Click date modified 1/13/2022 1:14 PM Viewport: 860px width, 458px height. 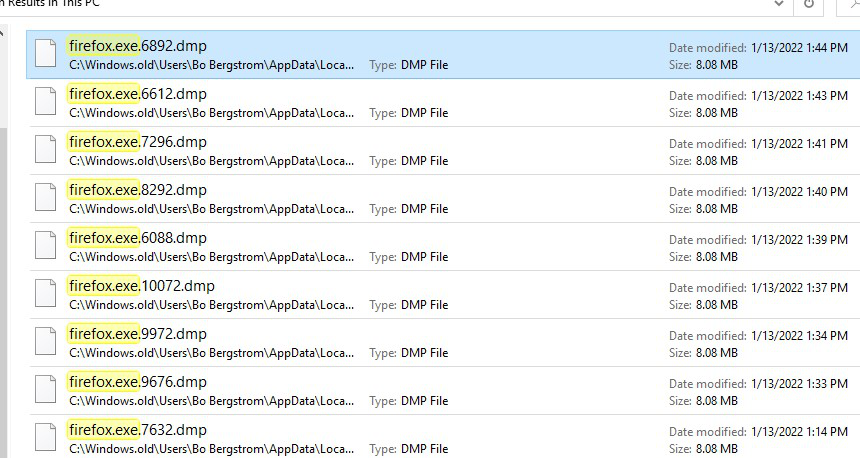[x=799, y=432]
